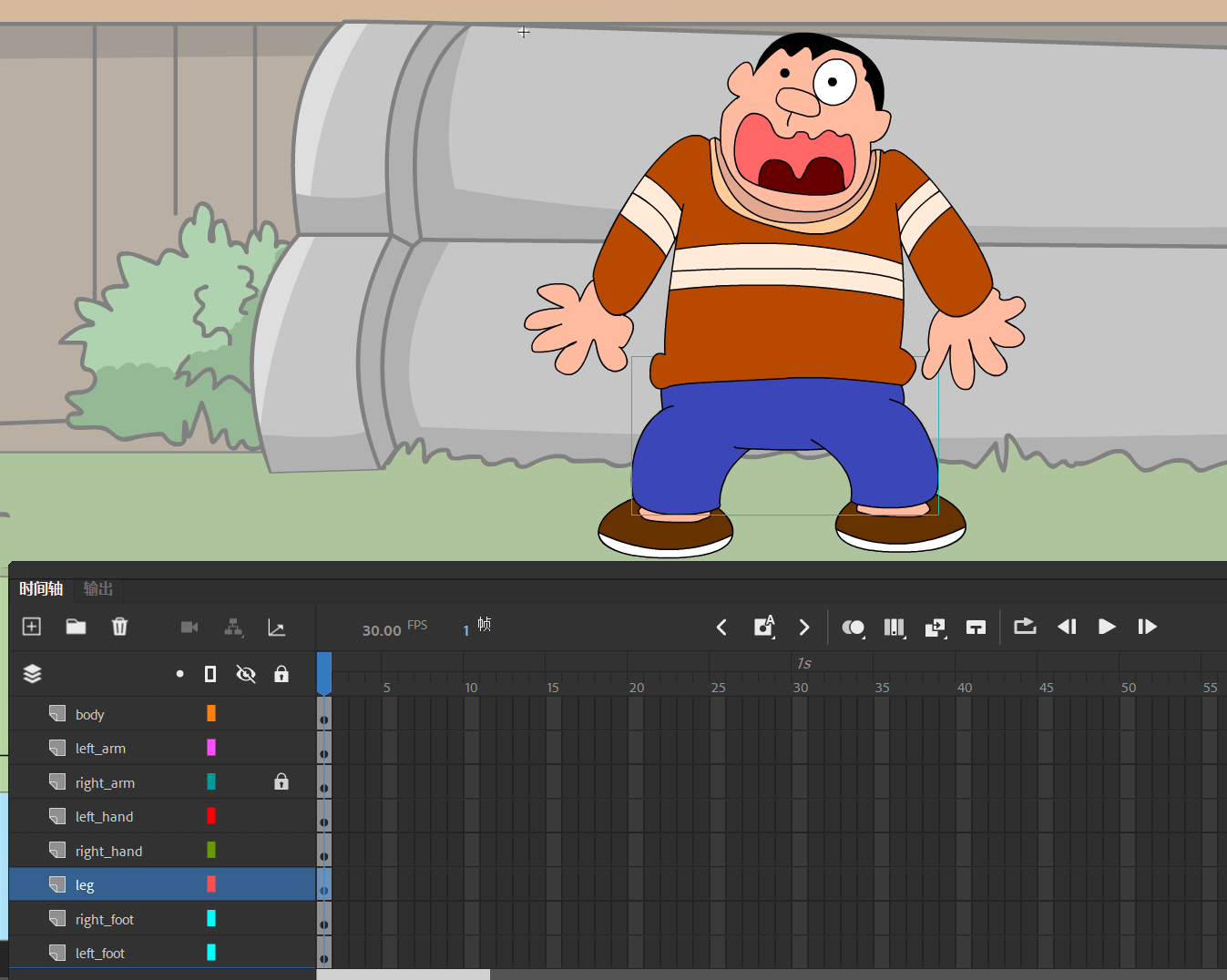Select the character's open mouth on stage

pyautogui.click(x=794, y=155)
